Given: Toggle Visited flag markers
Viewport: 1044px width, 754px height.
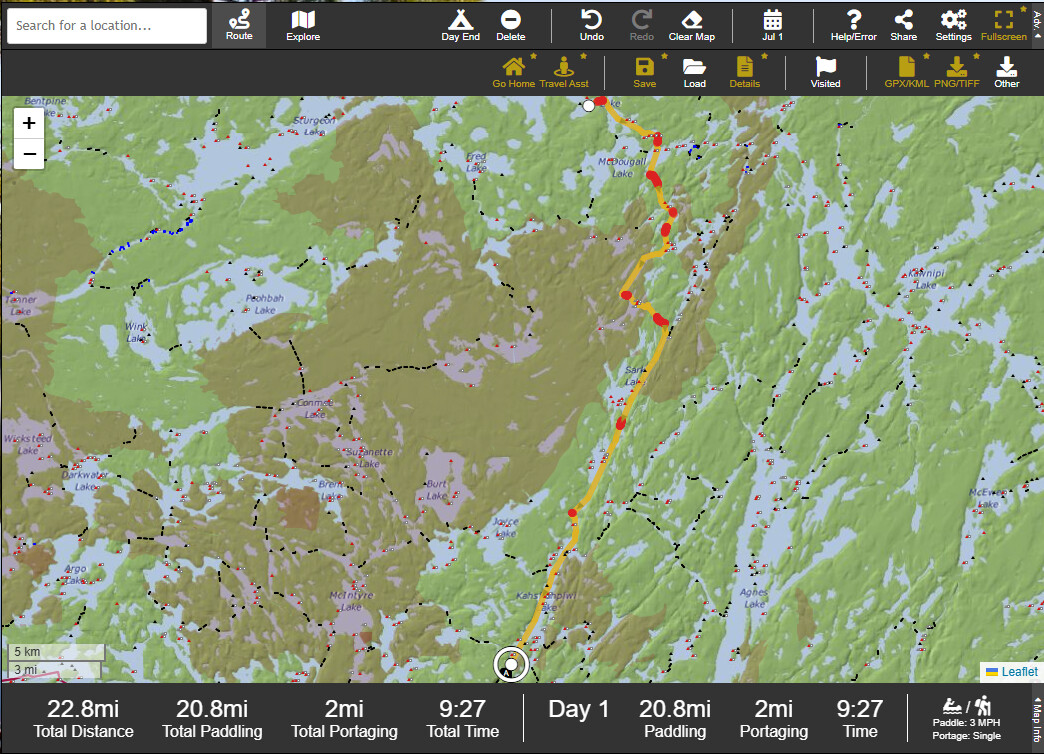Looking at the screenshot, I should point(825,72).
